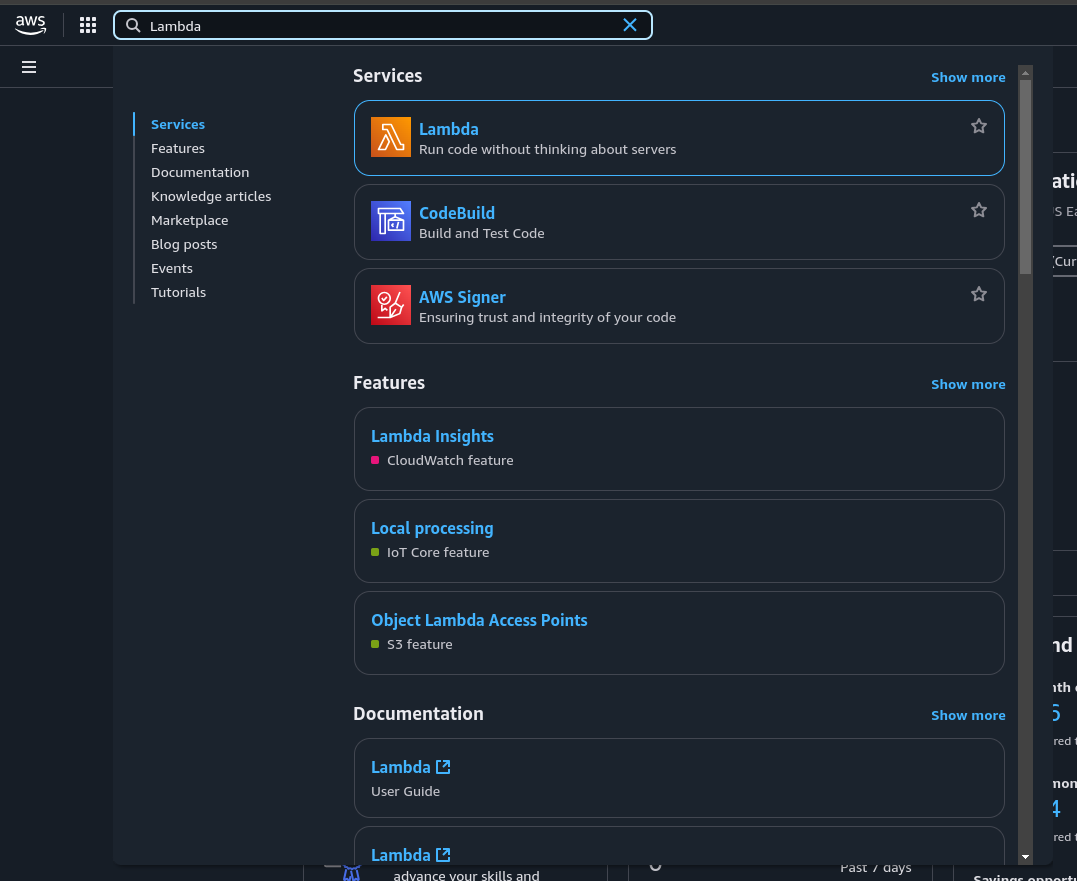The image size is (1077, 881).
Task: Click the CodeBuild service icon
Action: 391,221
